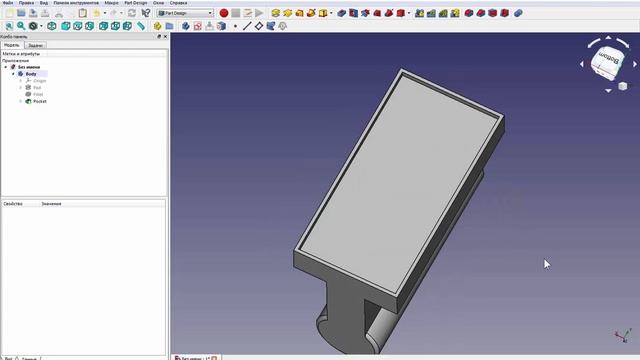This screenshot has width=640, height=360.
Task: Switch to left view cube icon
Action: point(127,26)
